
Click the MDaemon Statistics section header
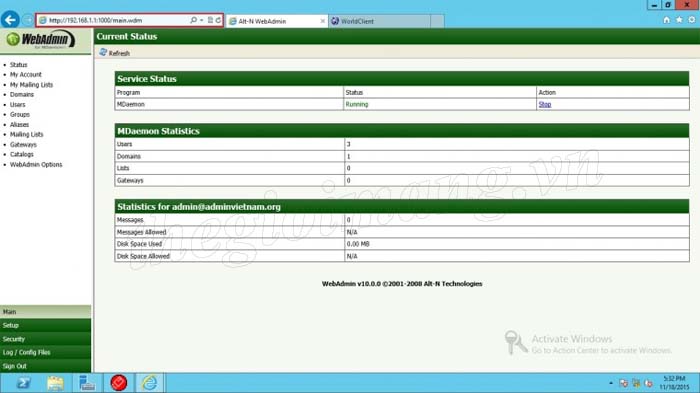(x=402, y=131)
